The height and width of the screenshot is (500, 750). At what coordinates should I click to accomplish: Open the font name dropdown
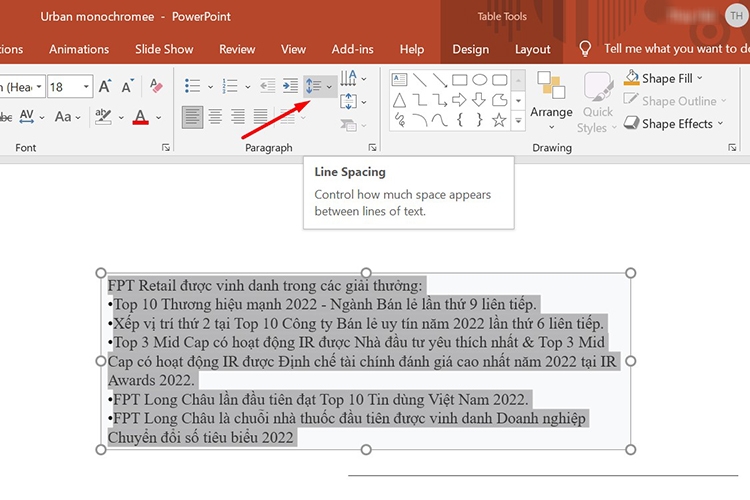39,87
